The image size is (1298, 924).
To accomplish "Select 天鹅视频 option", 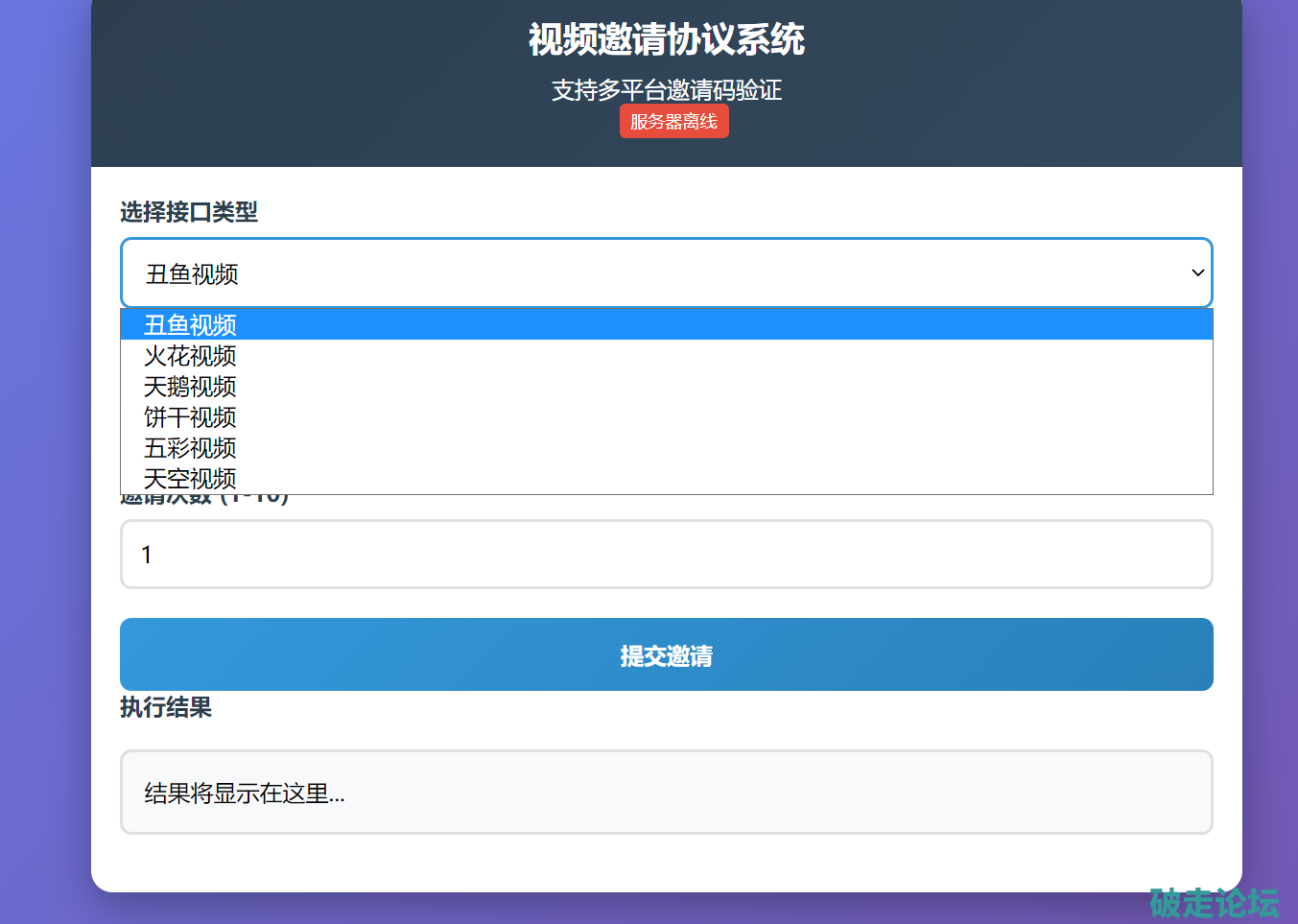I will [190, 387].
